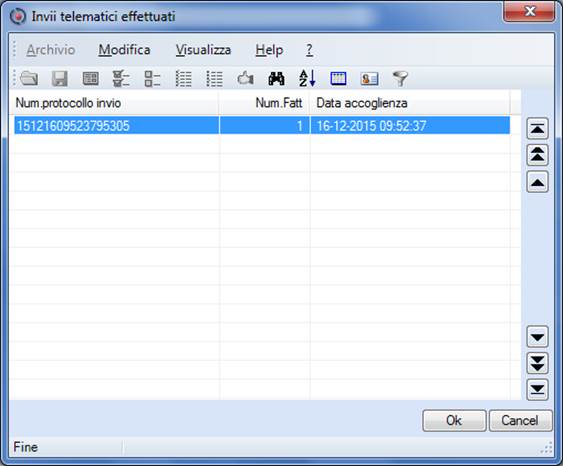Click the open folder toolbar icon

pos(29,78)
